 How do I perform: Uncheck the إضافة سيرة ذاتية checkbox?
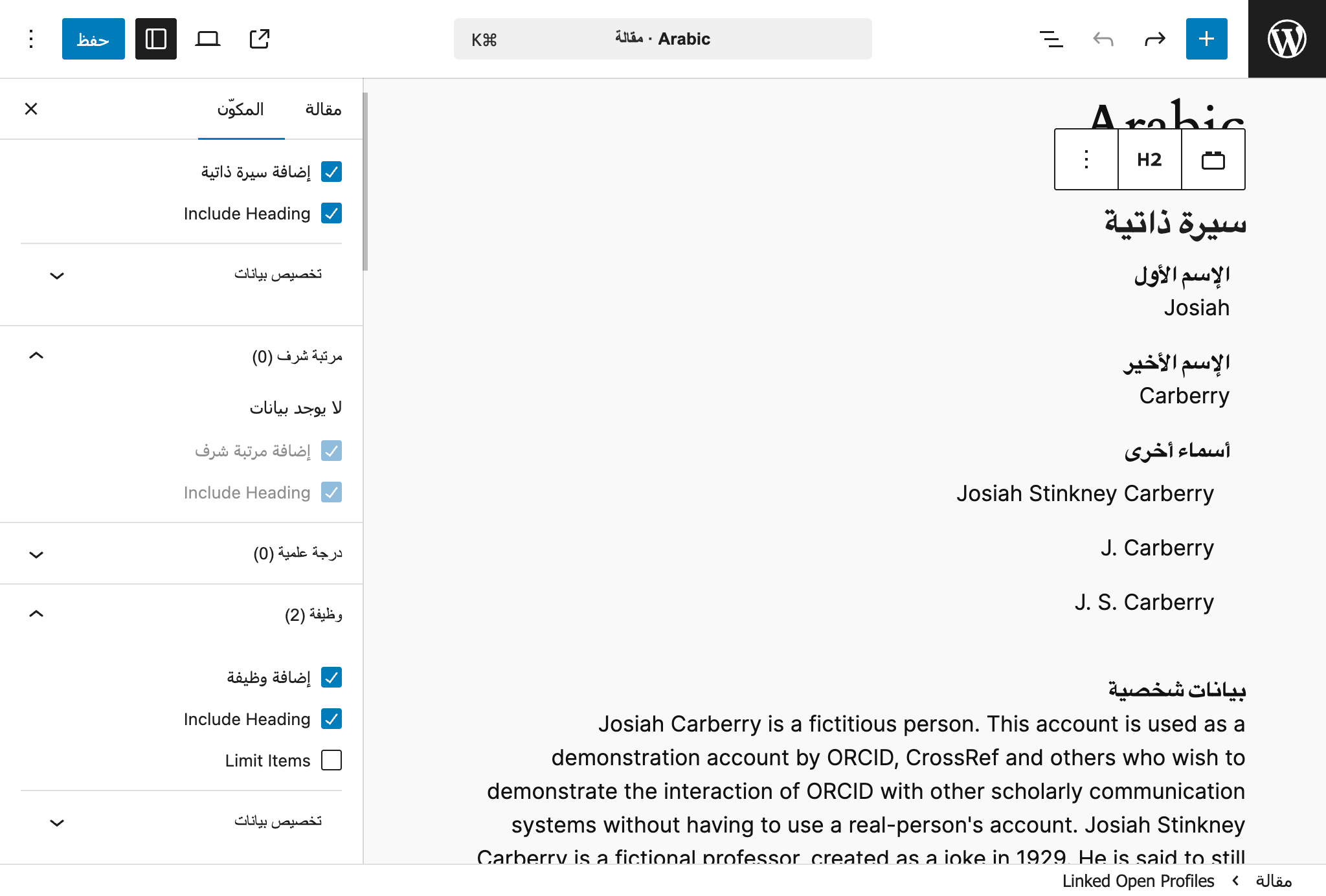[331, 172]
